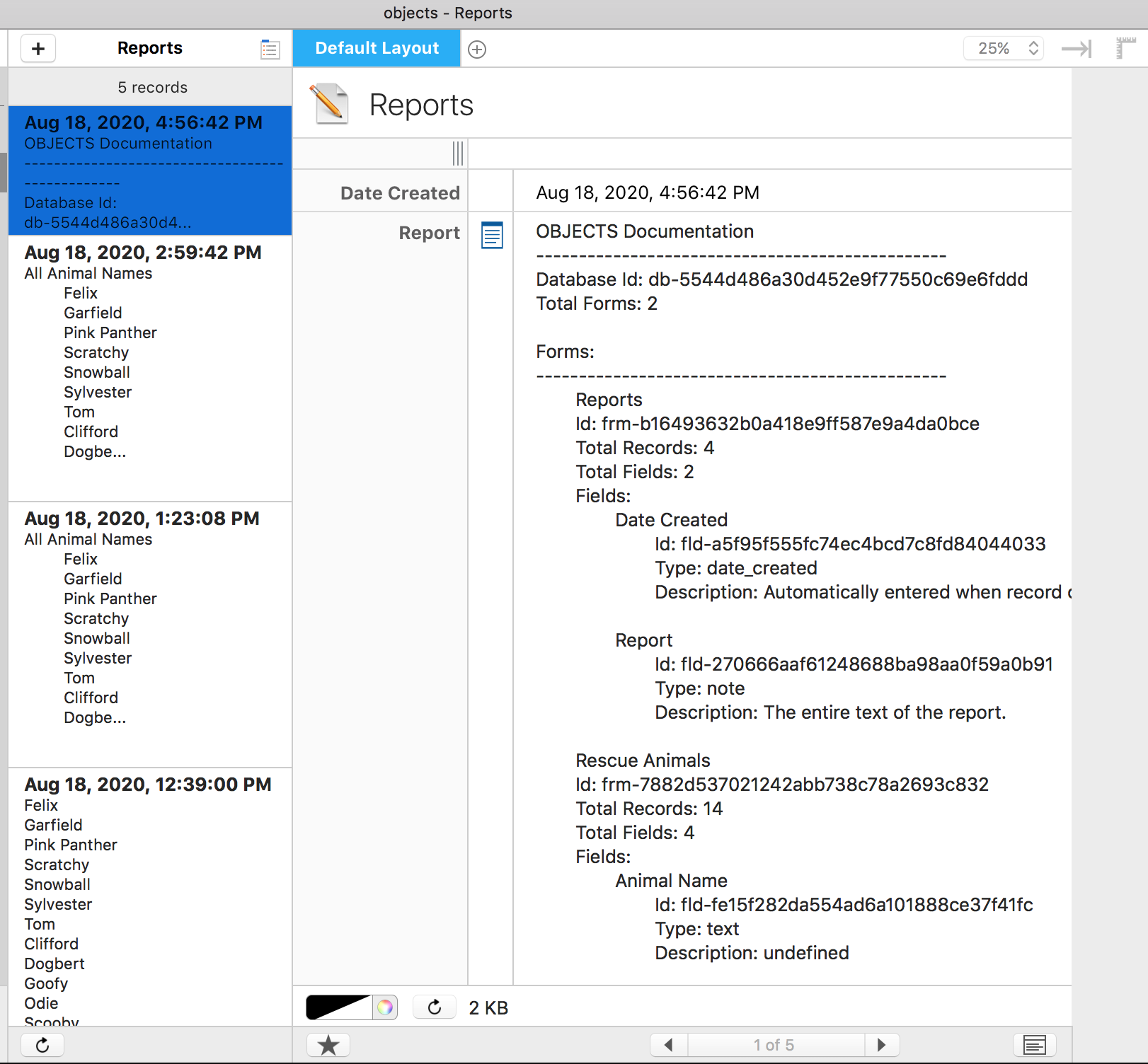
Task: Click the refresh button beside 2 KB
Action: (x=435, y=1007)
